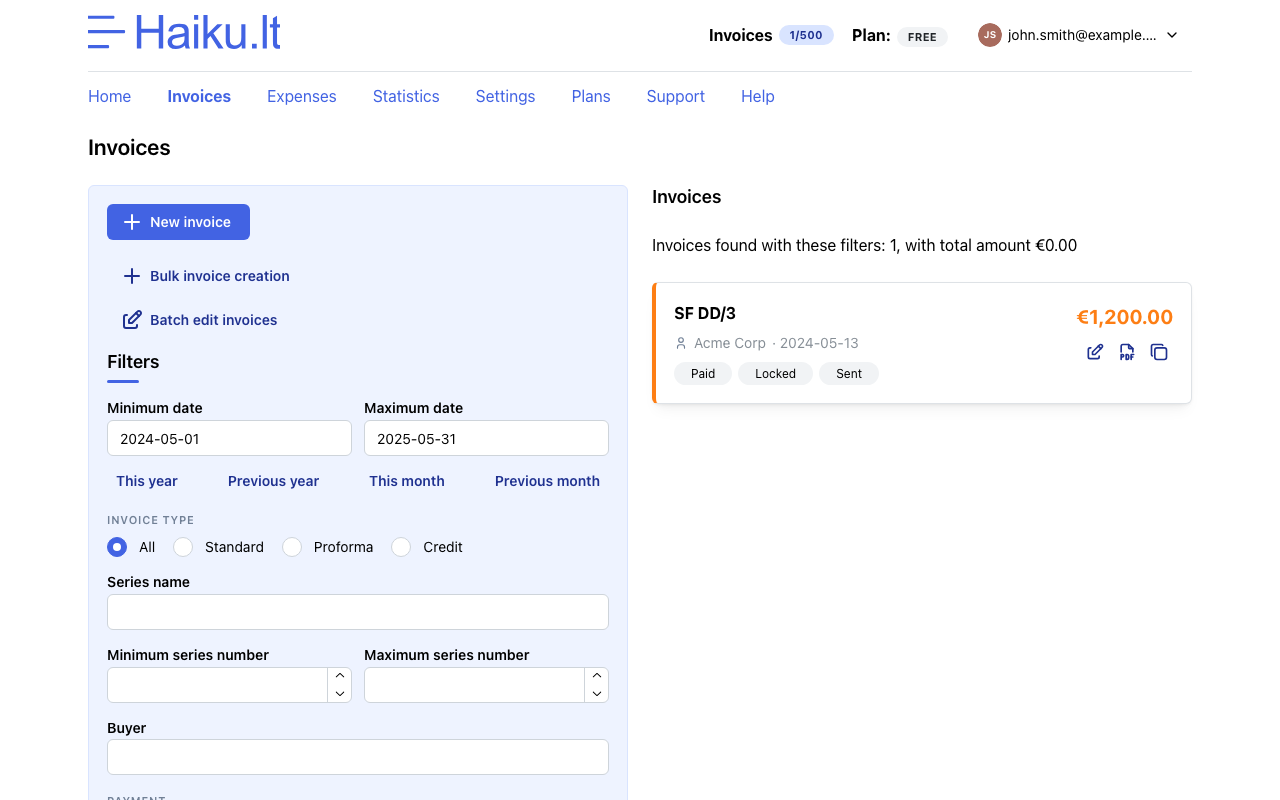Apply the Previous year date filter

point(273,481)
